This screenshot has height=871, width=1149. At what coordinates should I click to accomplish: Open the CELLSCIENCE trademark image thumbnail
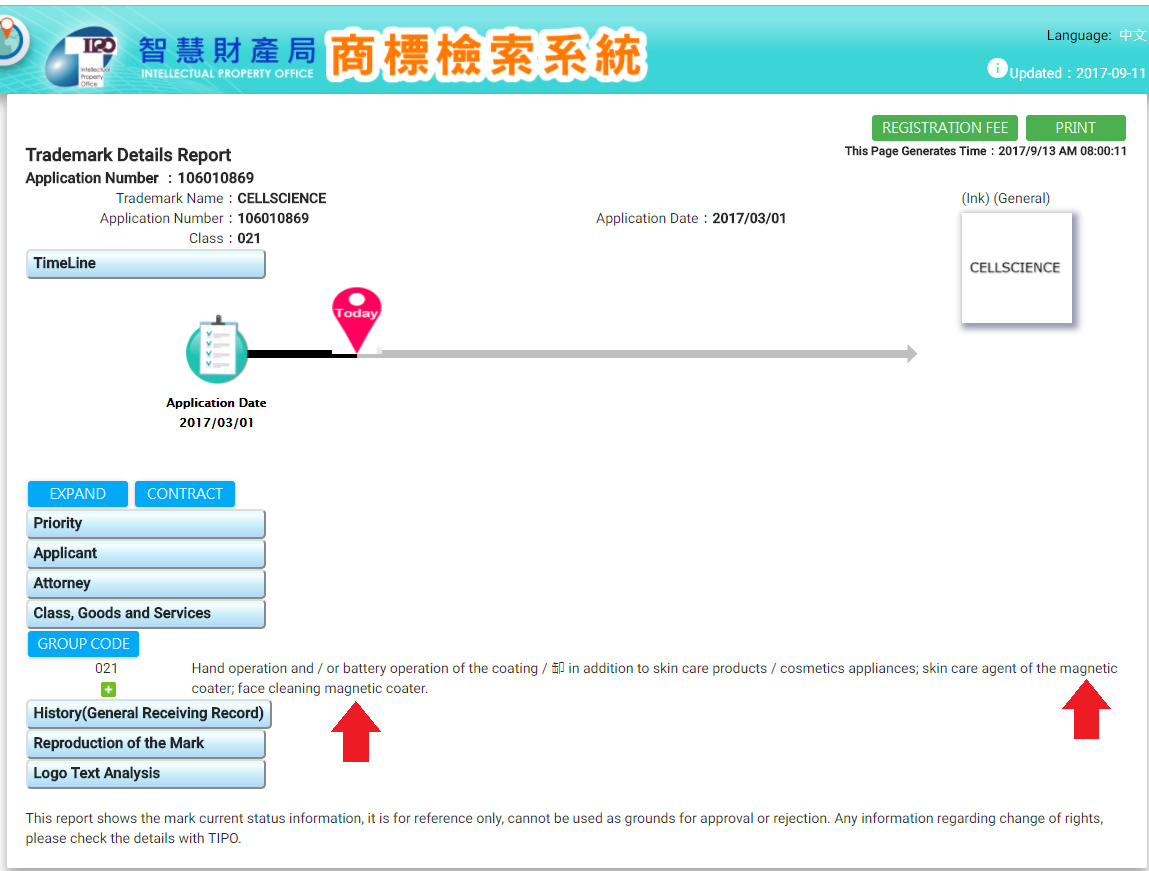pos(1016,267)
